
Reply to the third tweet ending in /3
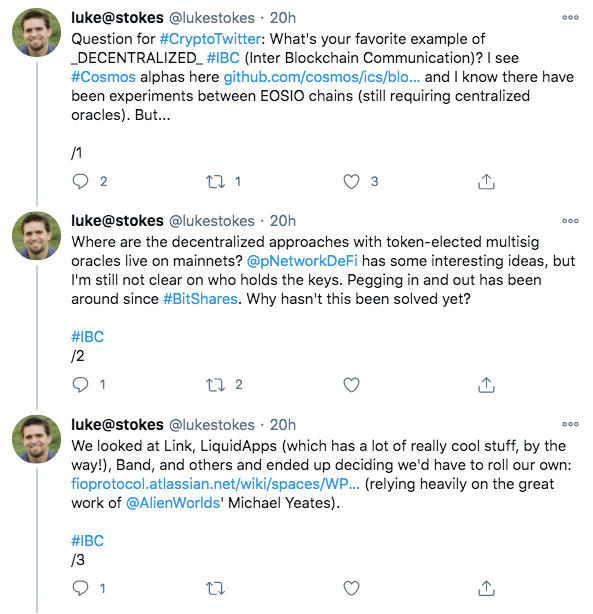click(80, 588)
